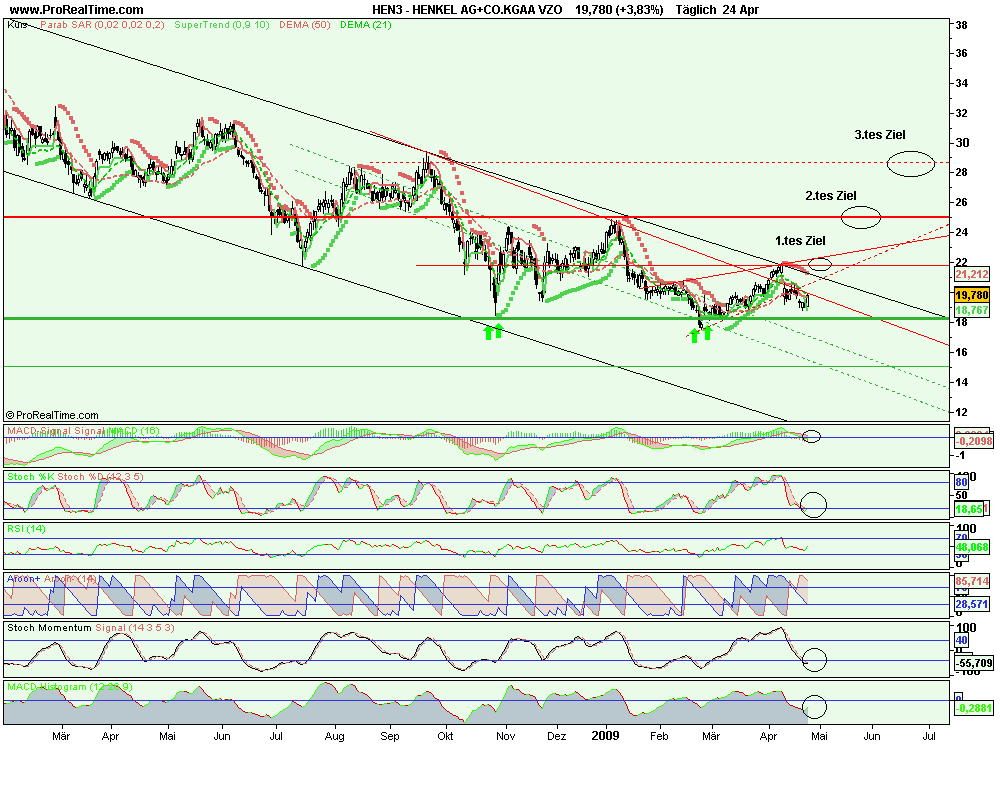Click the Nov label on time axis

pos(506,736)
